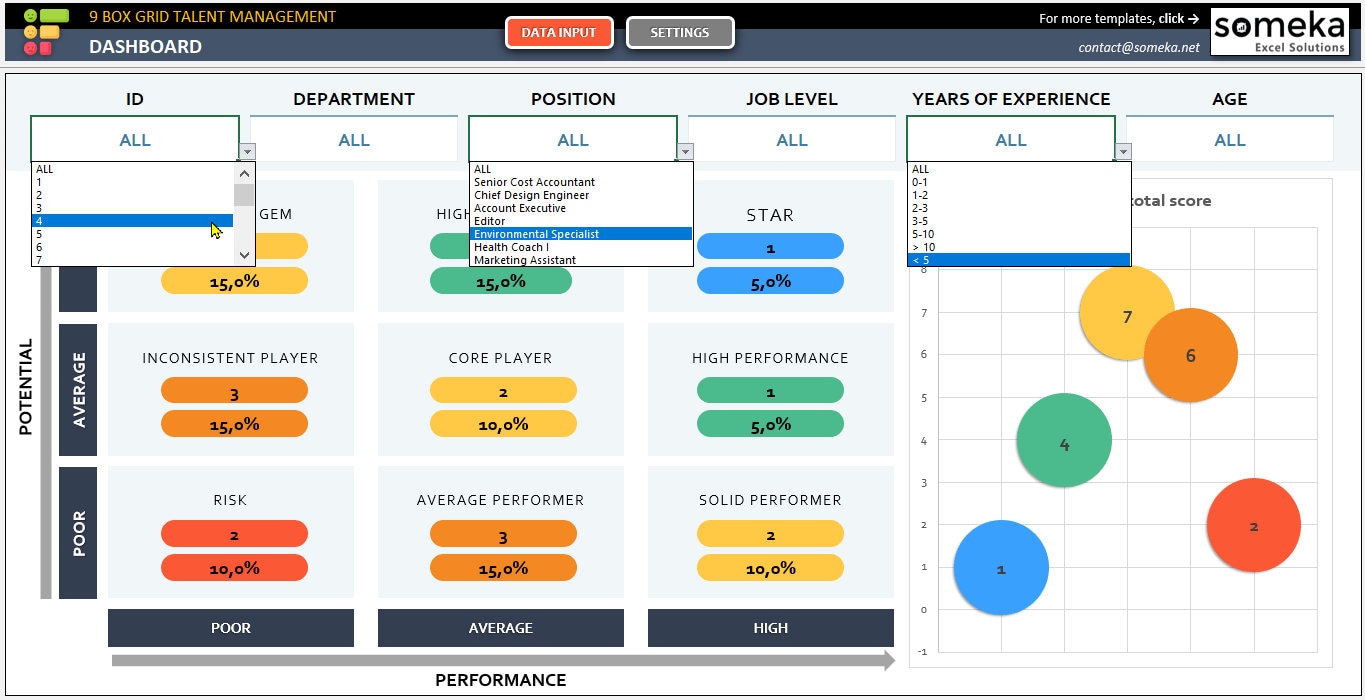The height and width of the screenshot is (700, 1365).
Task: Click inside the ID filter box showing ALL
Action: (x=135, y=139)
